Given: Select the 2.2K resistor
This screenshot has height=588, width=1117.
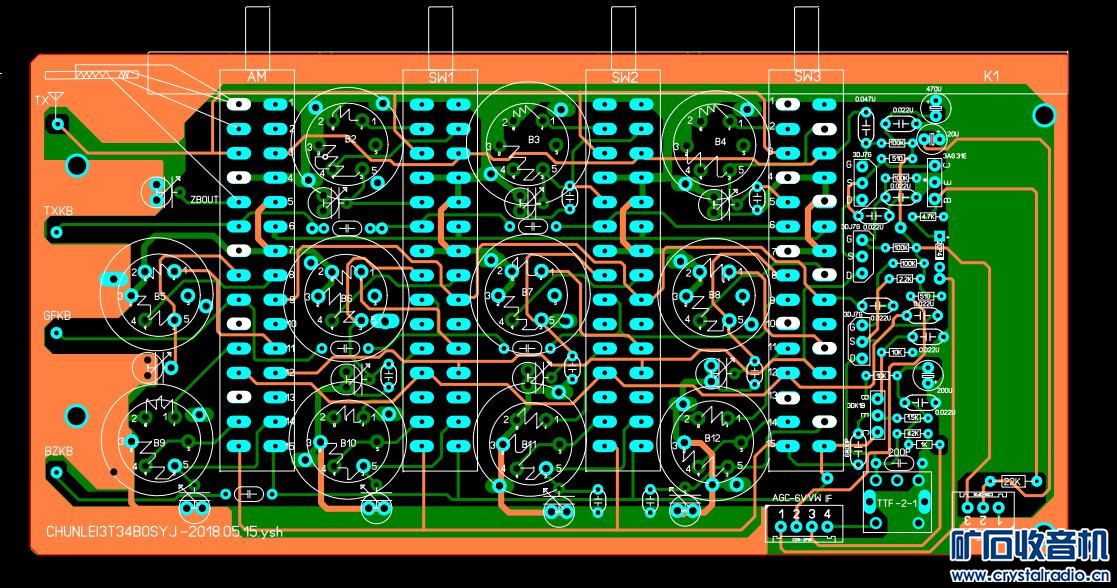Looking at the screenshot, I should (x=905, y=279).
